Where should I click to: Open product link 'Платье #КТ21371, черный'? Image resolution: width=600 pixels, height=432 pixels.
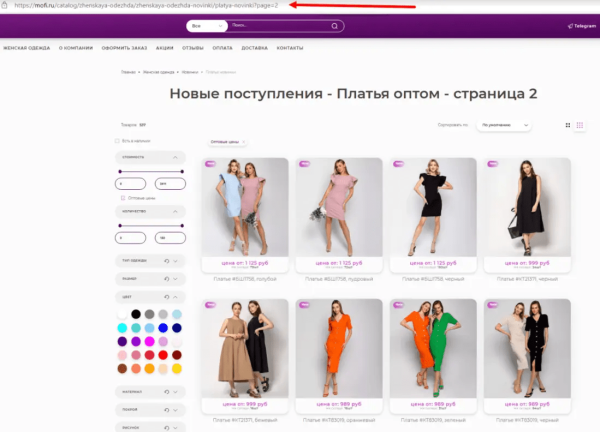tap(527, 279)
